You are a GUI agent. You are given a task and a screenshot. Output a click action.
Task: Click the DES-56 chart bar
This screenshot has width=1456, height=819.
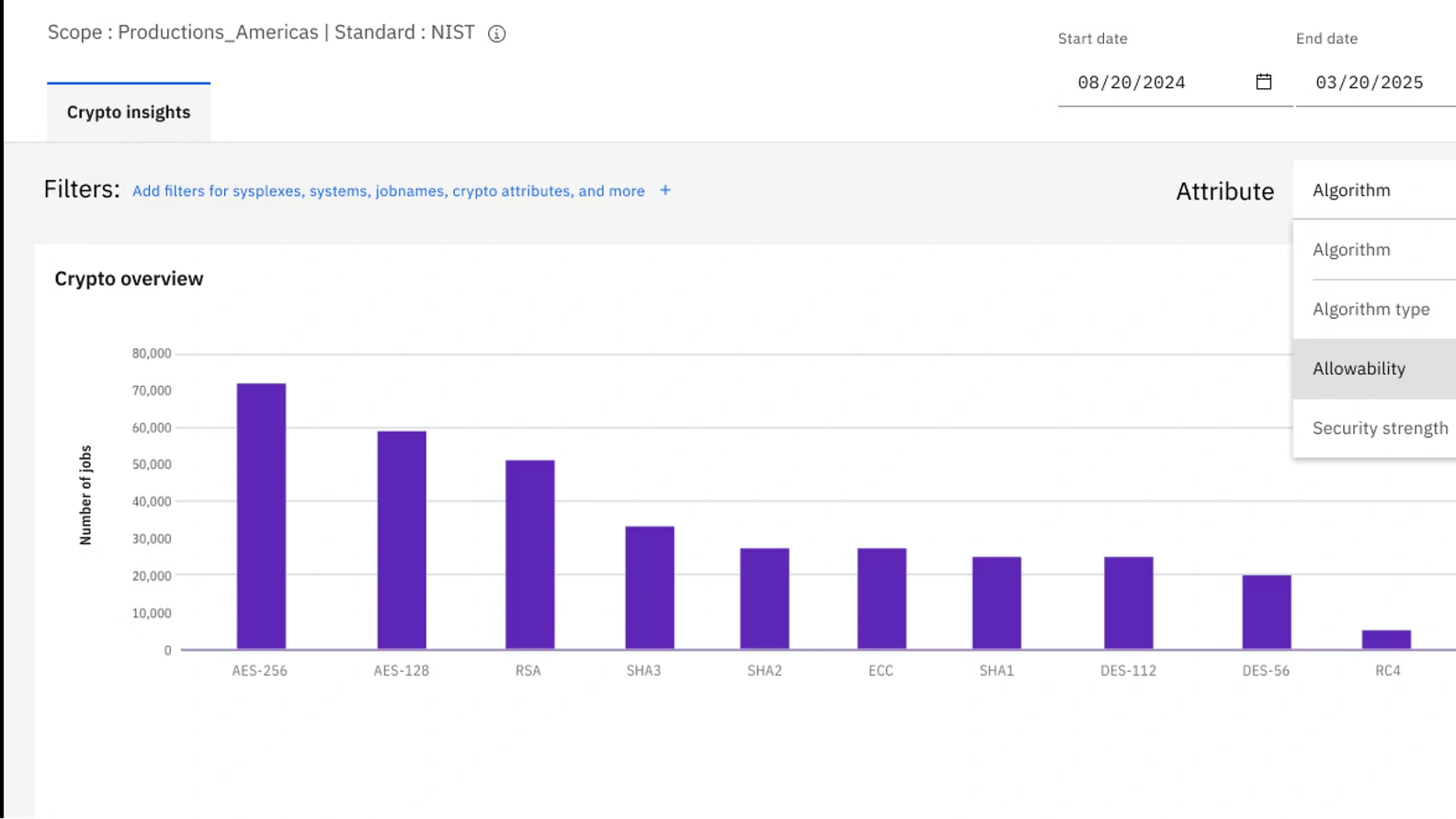(x=1266, y=612)
